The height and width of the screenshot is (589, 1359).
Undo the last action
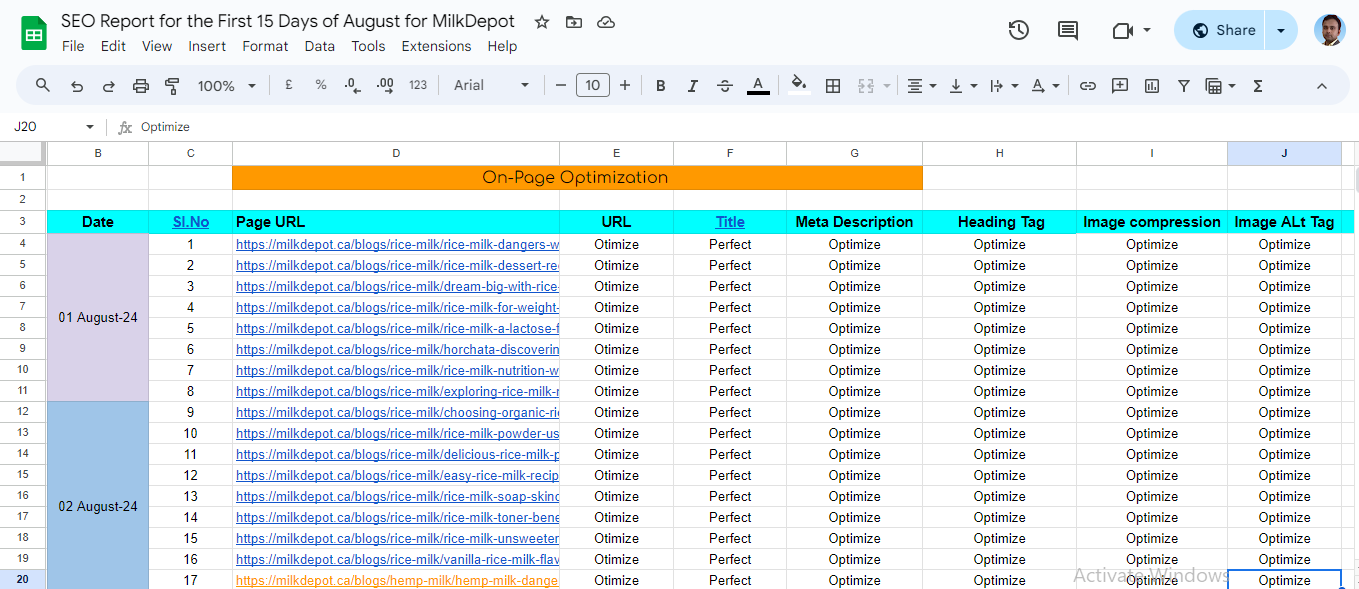tap(76, 86)
